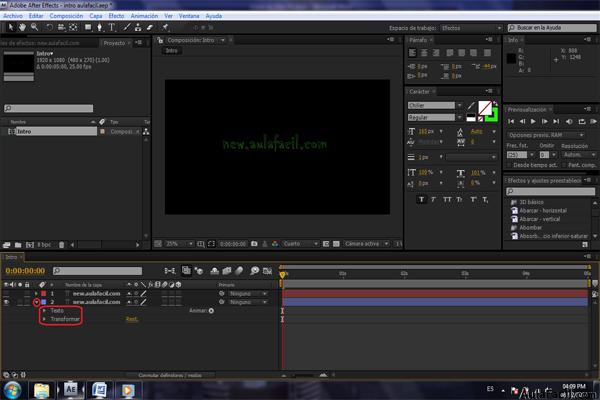Enable 'Pant. comp.' checkbox

(564, 165)
